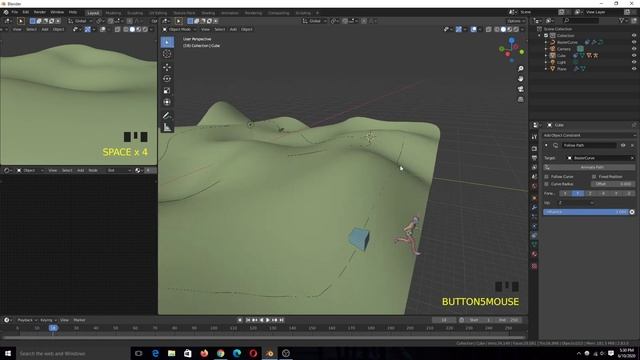This screenshot has height=360, width=640.
Task: Click the Offset value field
Action: pyautogui.click(x=613, y=184)
